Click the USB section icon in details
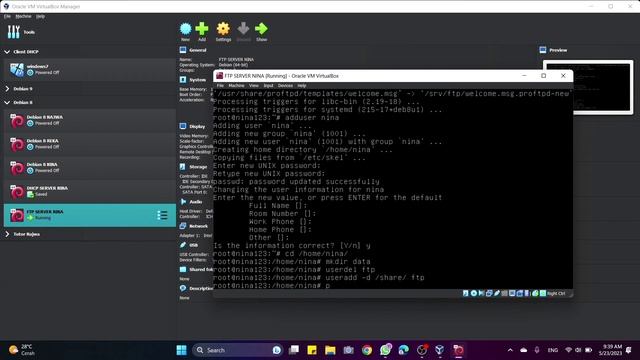 click(x=183, y=245)
